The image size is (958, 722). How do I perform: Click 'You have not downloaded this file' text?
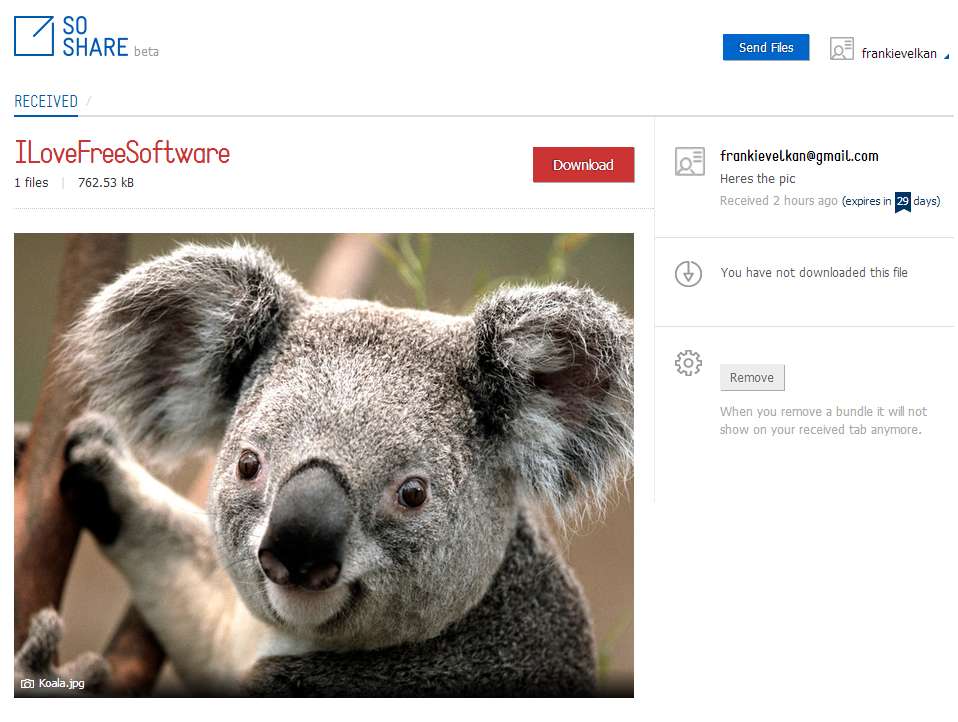[814, 272]
